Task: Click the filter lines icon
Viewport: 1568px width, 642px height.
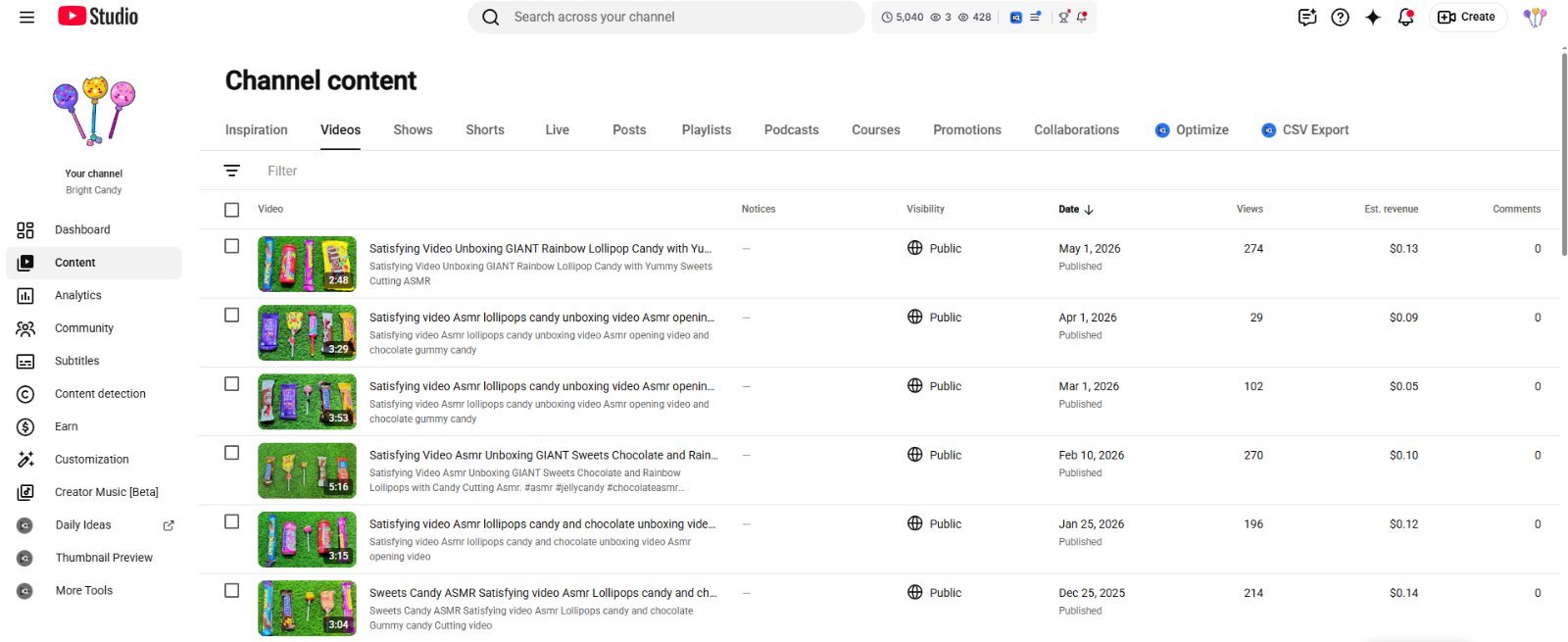Action: 232,171
